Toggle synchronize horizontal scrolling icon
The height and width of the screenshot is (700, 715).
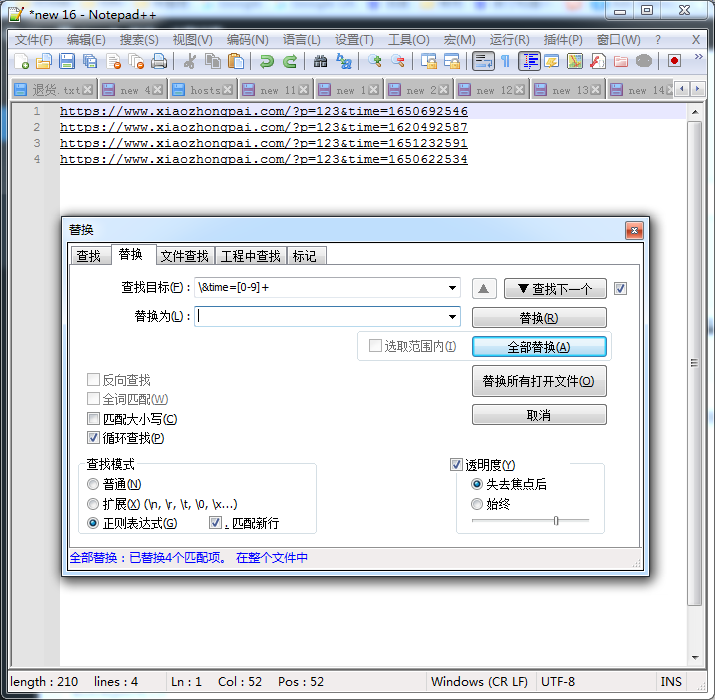click(x=451, y=61)
